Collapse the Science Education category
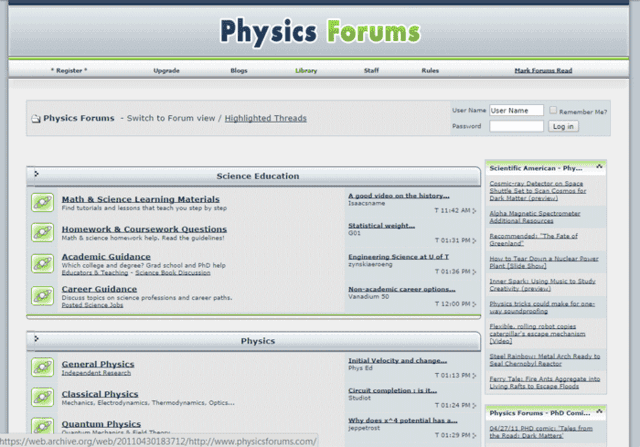 click(36, 173)
